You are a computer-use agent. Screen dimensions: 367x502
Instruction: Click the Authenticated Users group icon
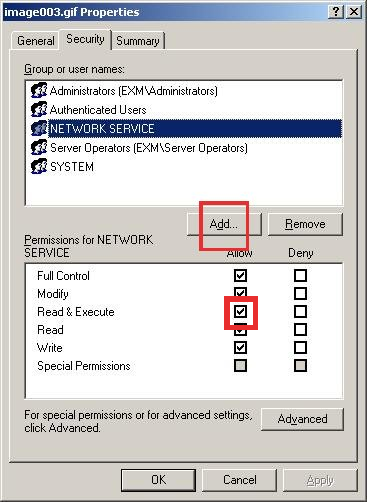(x=39, y=109)
